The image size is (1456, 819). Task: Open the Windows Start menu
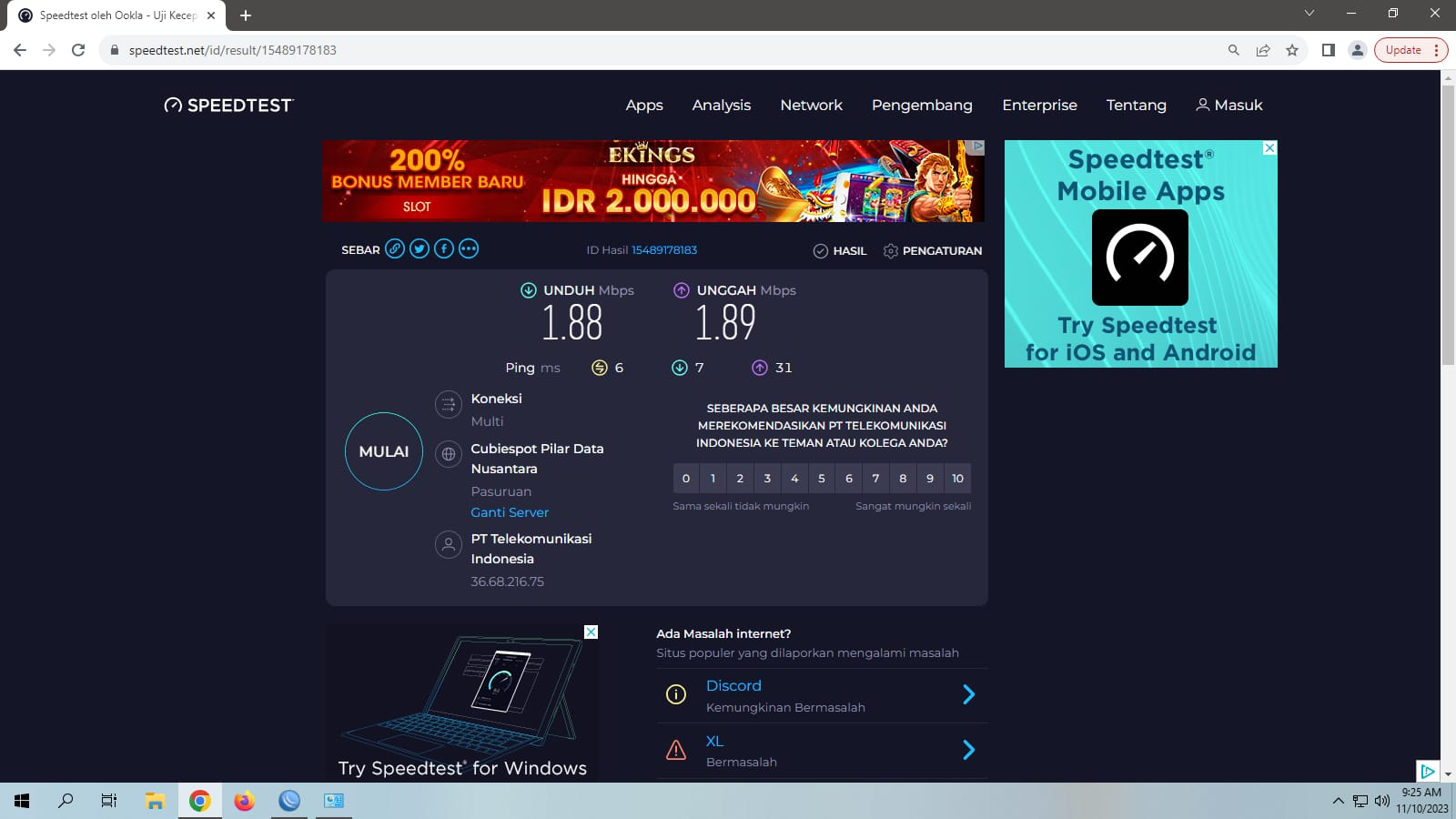22,801
